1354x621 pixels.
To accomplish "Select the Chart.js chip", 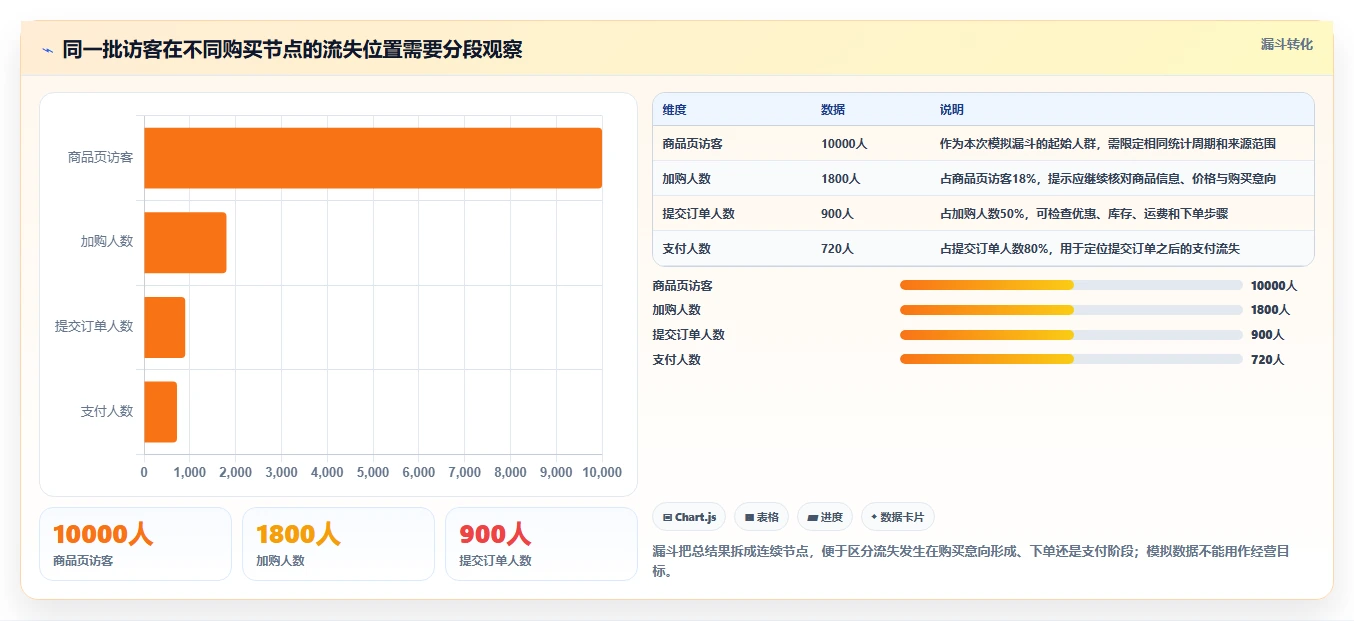I will [x=689, y=517].
